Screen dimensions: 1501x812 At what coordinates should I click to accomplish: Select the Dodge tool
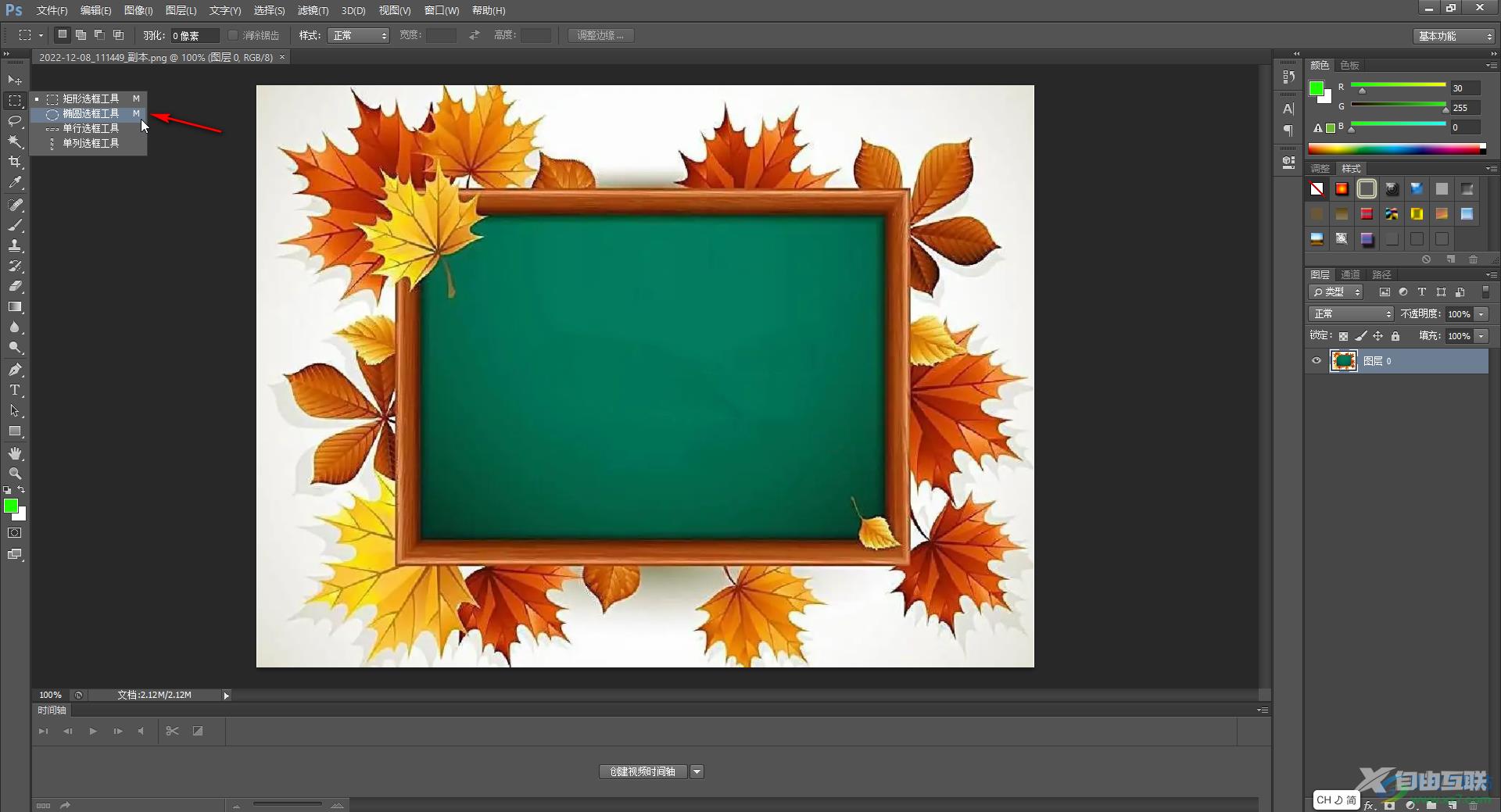point(15,348)
